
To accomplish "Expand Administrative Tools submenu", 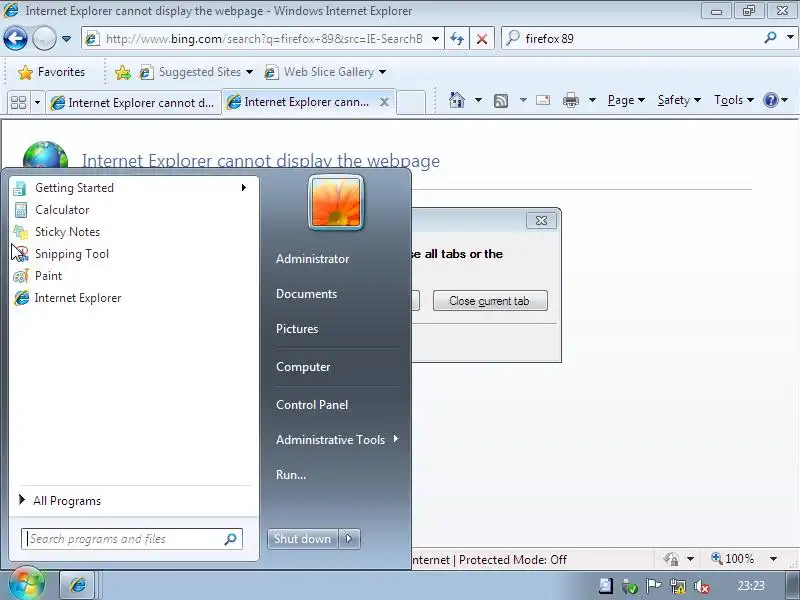I will 337,440.
